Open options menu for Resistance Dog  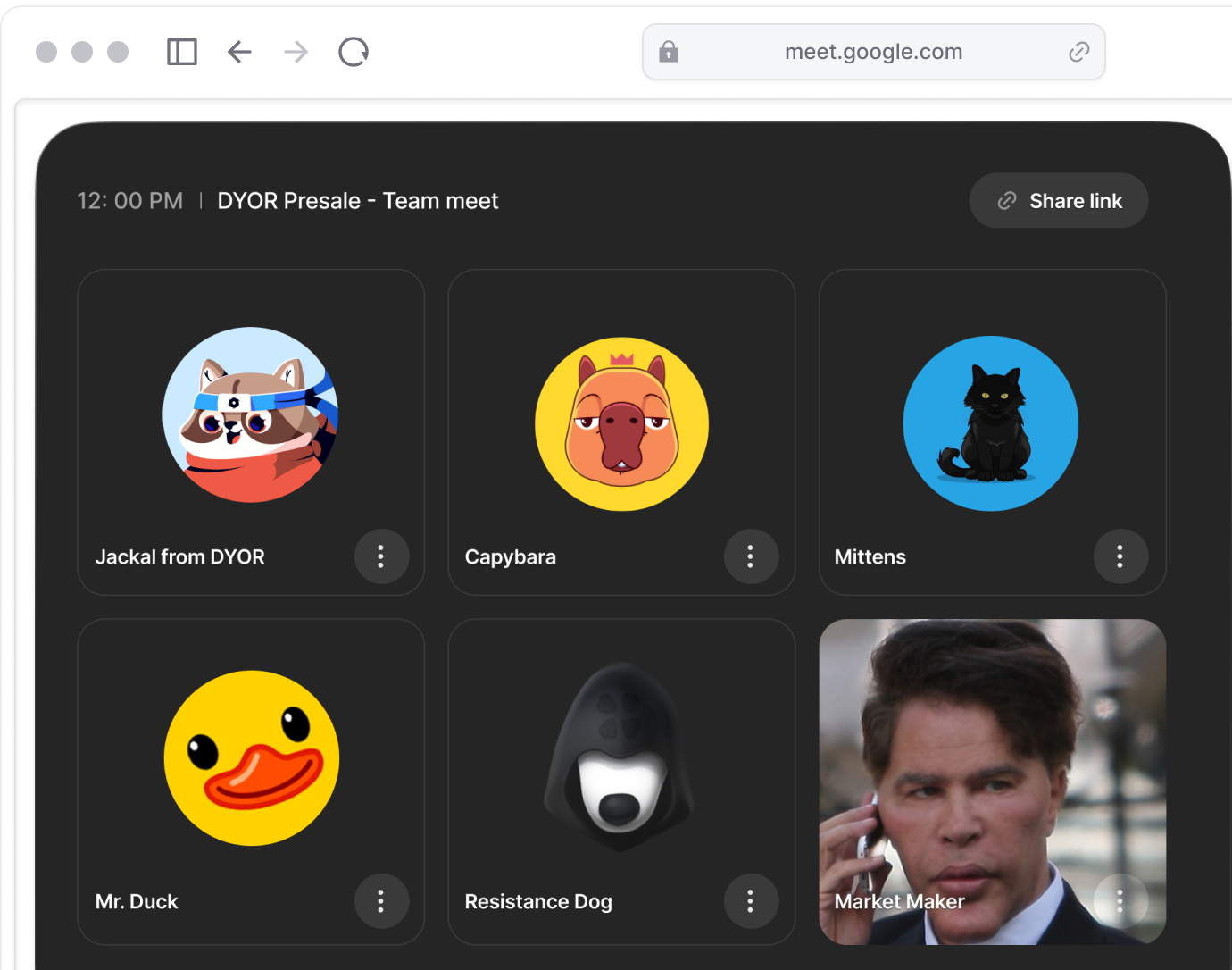coord(751,900)
